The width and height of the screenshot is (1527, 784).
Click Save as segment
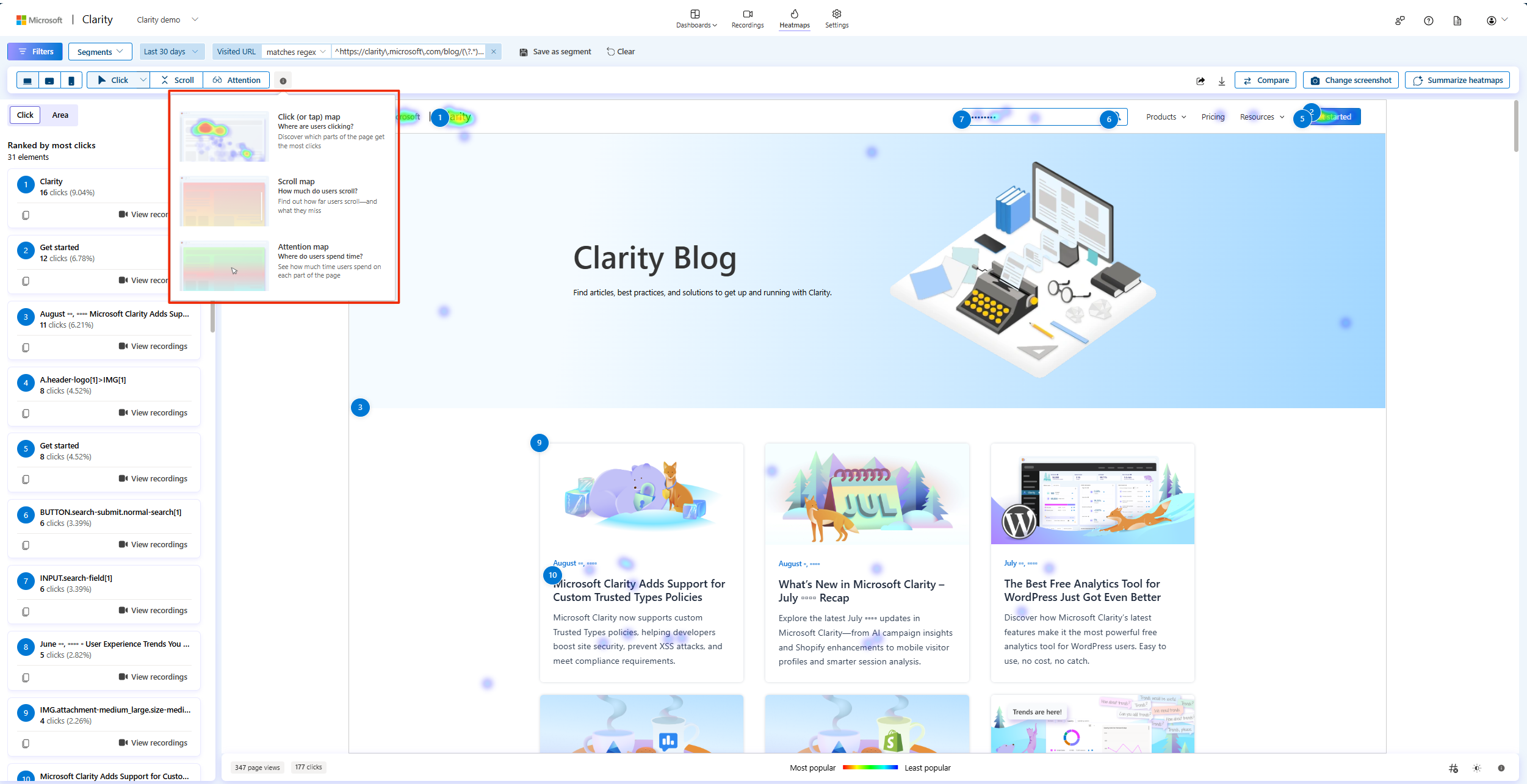555,52
